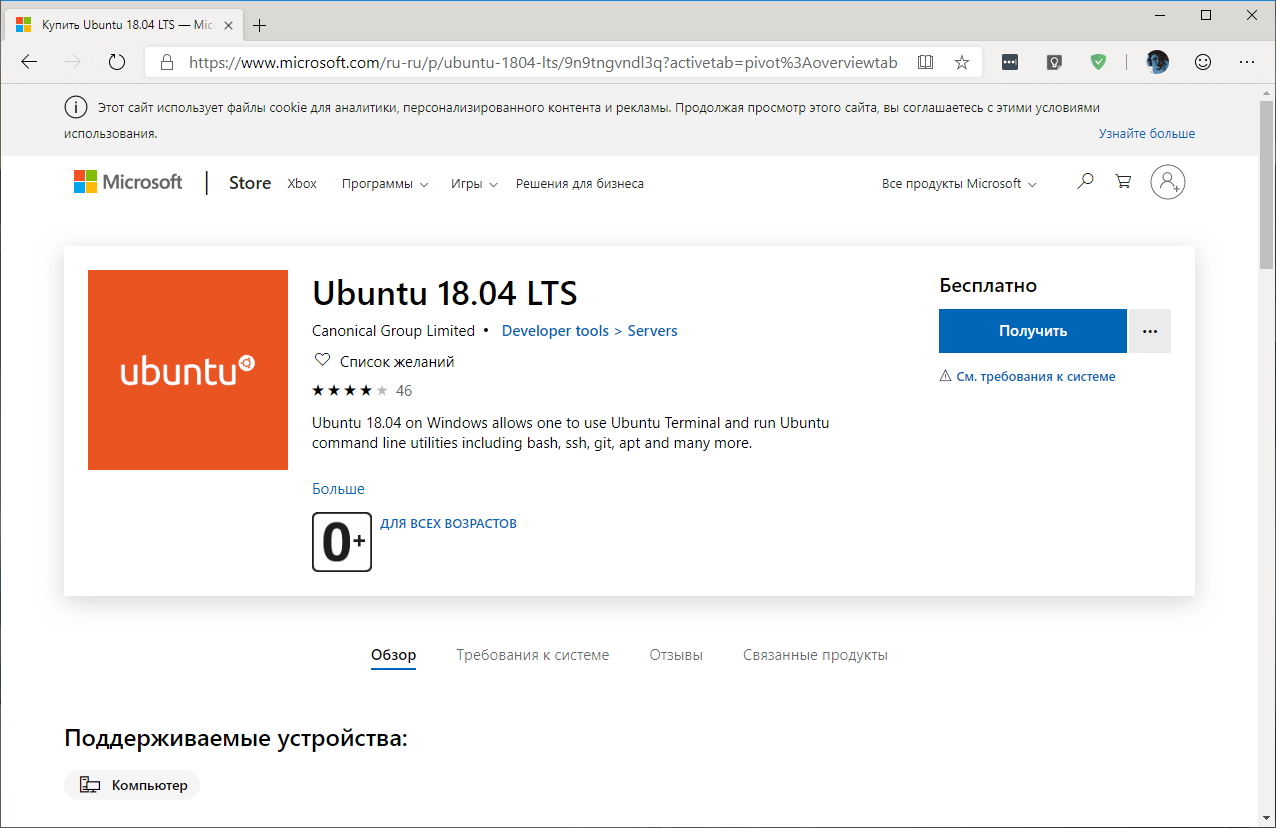Viewport: 1276px width, 828px height.
Task: View the shopping cart
Action: (x=1123, y=181)
